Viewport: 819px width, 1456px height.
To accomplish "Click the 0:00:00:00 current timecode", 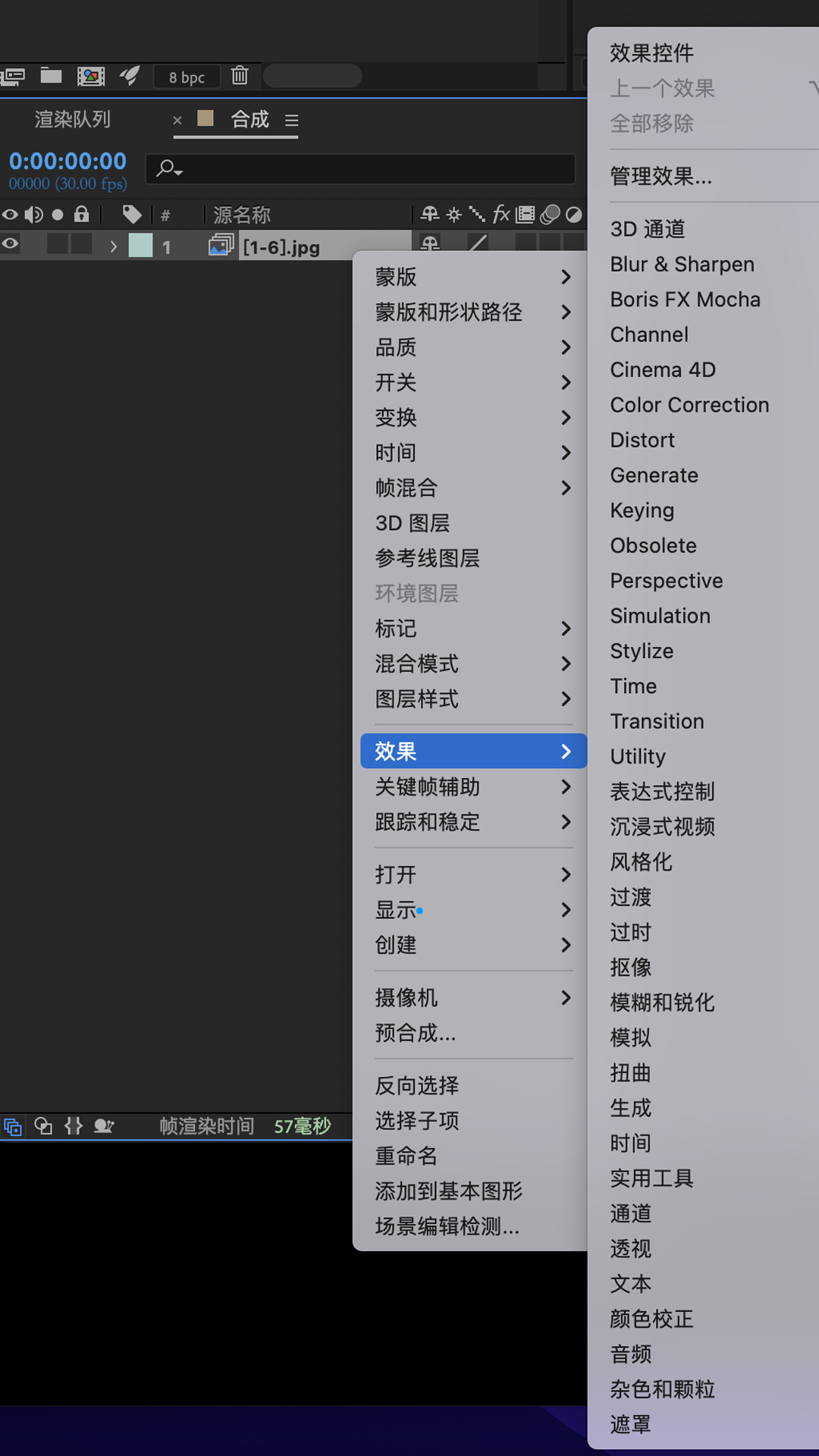I will [67, 161].
